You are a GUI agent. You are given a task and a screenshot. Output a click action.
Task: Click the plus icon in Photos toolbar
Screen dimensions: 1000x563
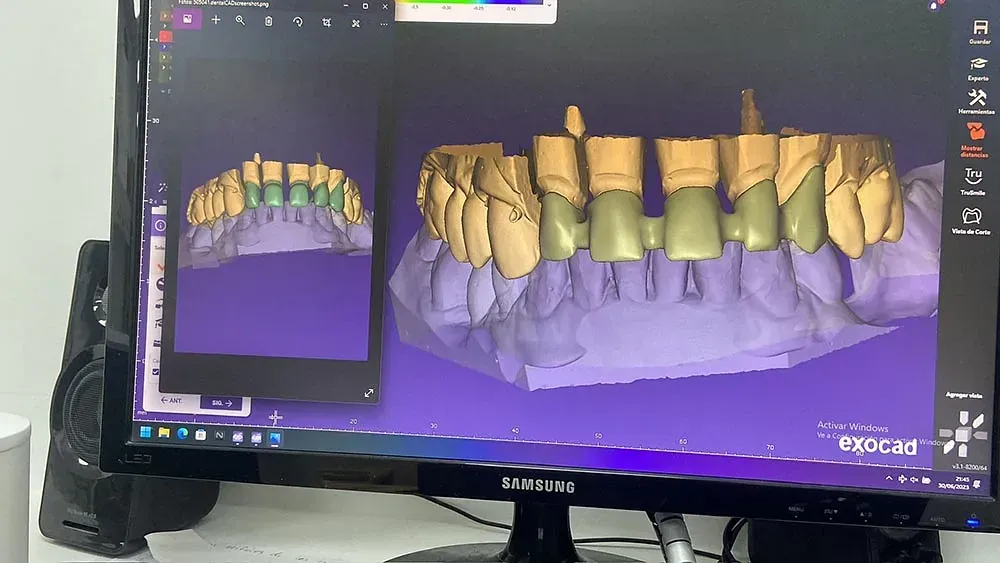tap(216, 20)
